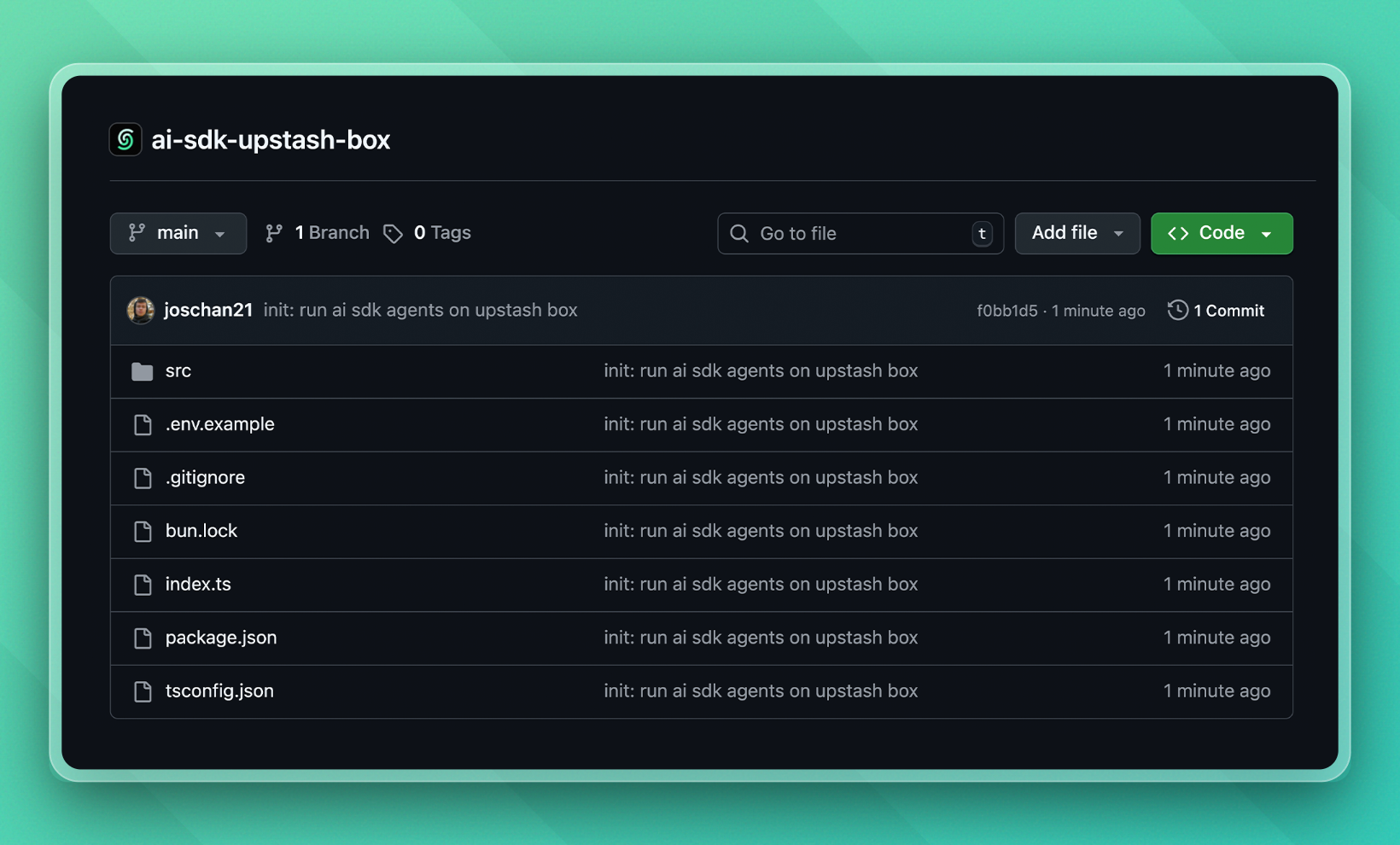Image resolution: width=1400 pixels, height=845 pixels.
Task: Click the file icon next to tsconfig.json
Action: pyautogui.click(x=143, y=691)
